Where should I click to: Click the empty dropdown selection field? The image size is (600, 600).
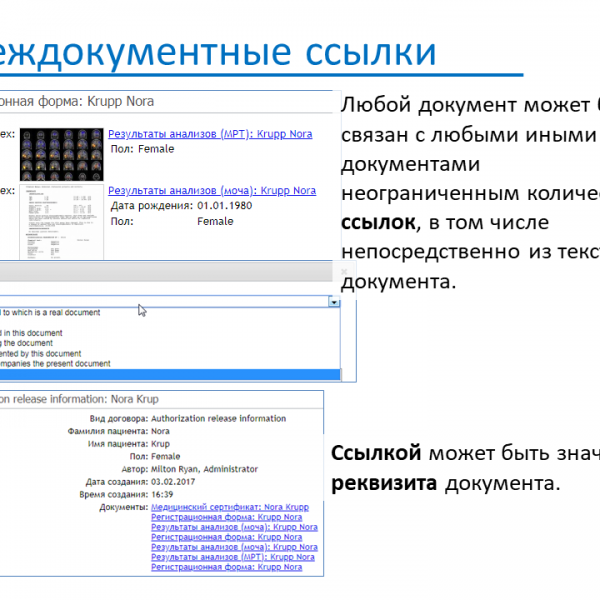pyautogui.click(x=160, y=301)
